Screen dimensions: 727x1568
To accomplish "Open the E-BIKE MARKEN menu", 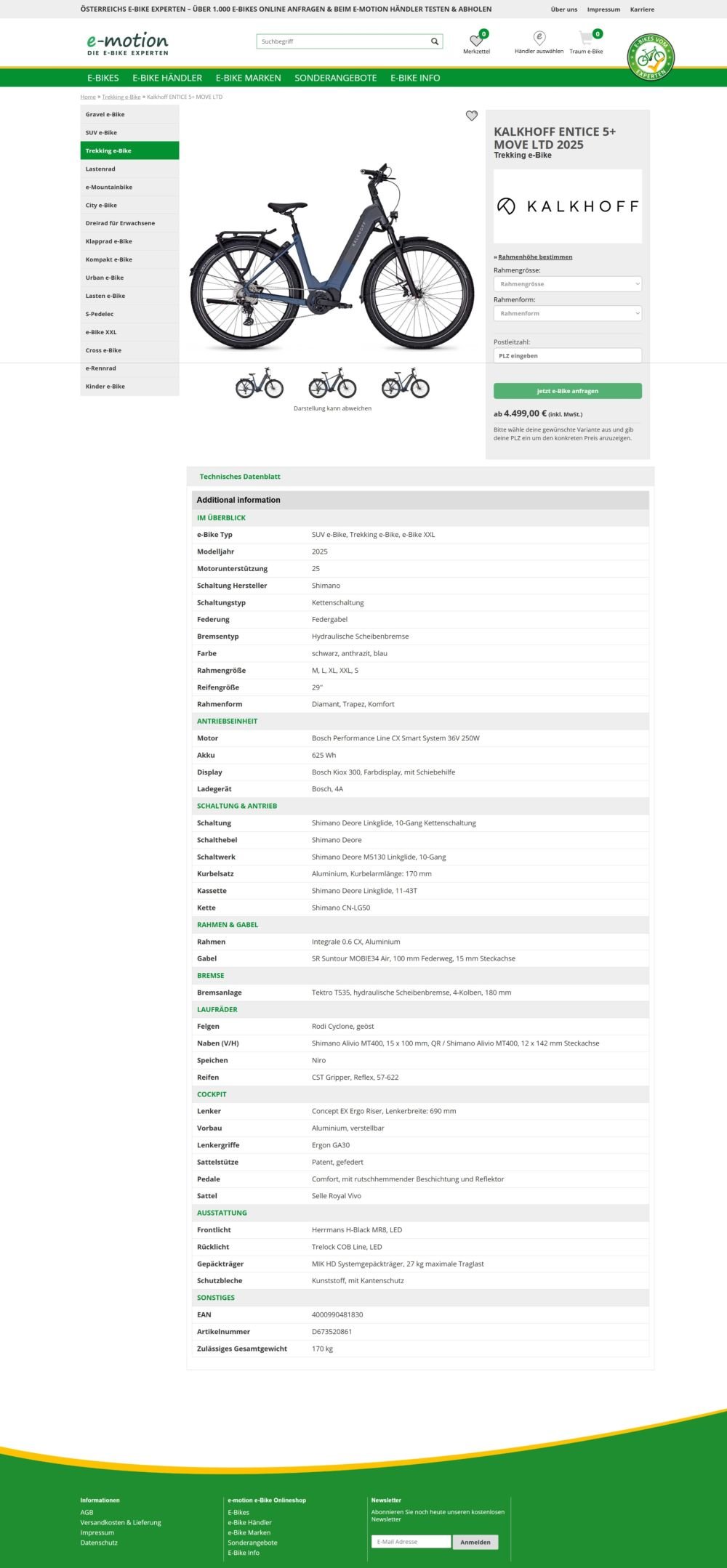I will [248, 78].
